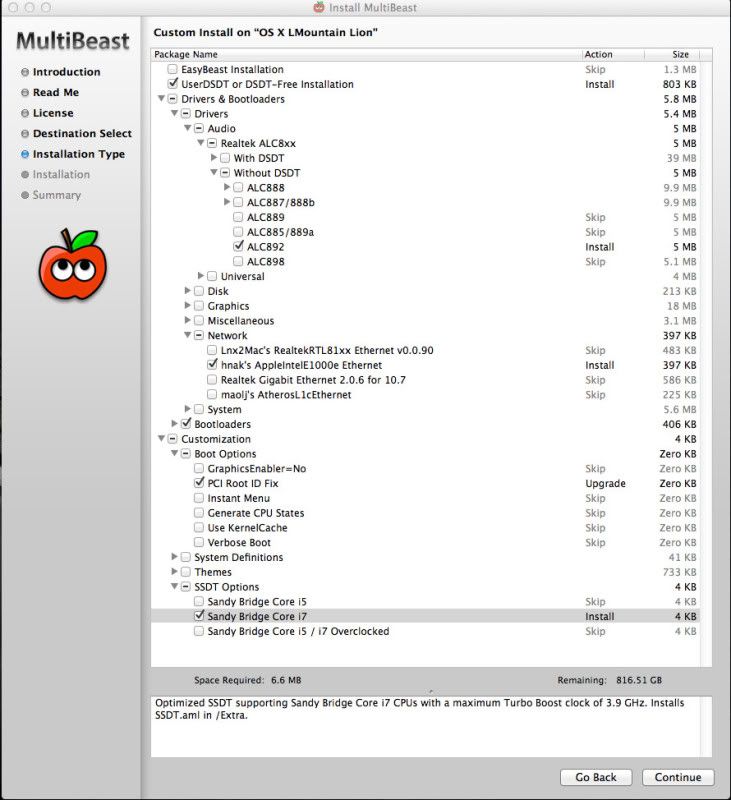
Task: Collapse the Audio section triangle
Action: pyautogui.click(x=188, y=128)
